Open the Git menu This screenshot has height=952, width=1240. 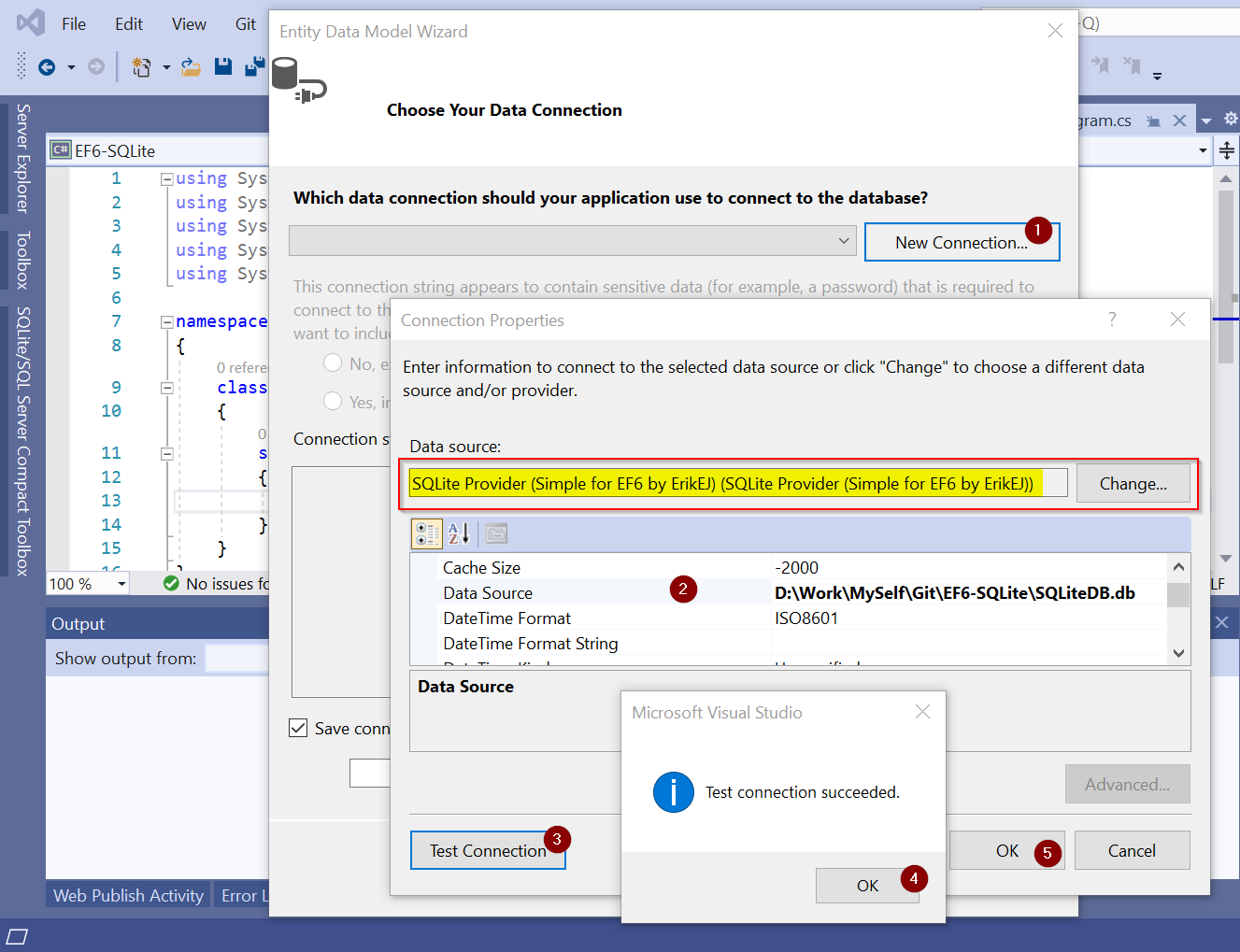[x=246, y=24]
